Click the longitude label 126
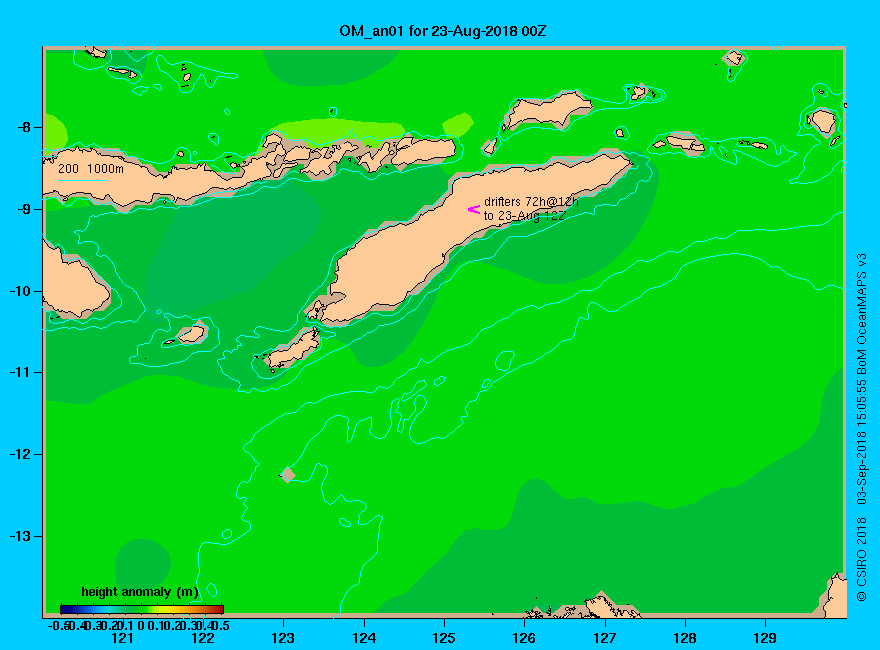 524,638
